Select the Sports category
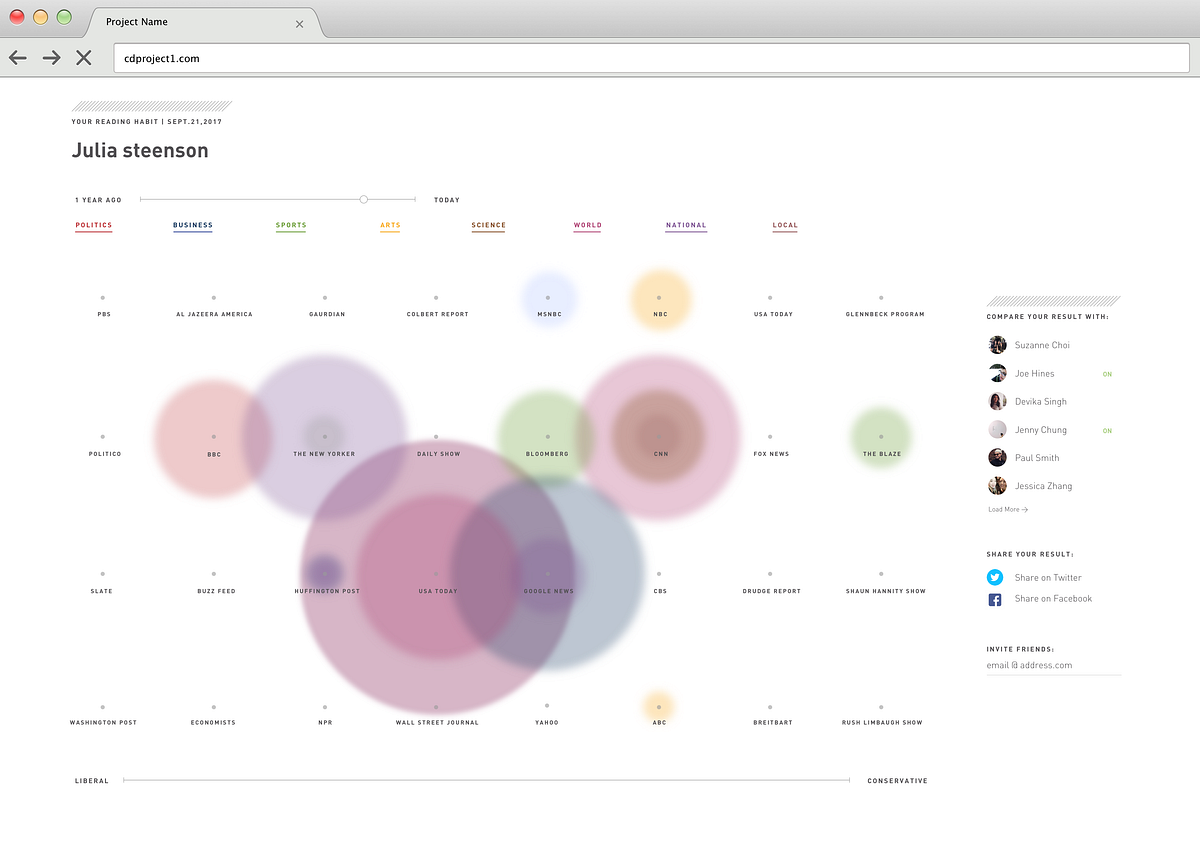The height and width of the screenshot is (853, 1200). pos(291,226)
